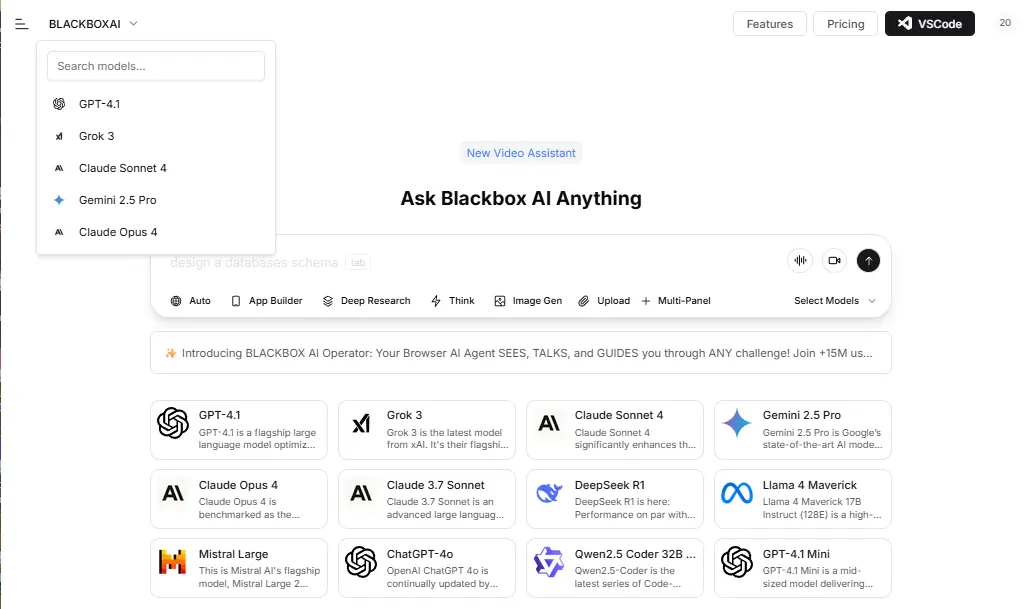The height and width of the screenshot is (609, 1035).
Task: Click the Gemini star logo on Gemini 2.5 Pro card
Action: [737, 423]
